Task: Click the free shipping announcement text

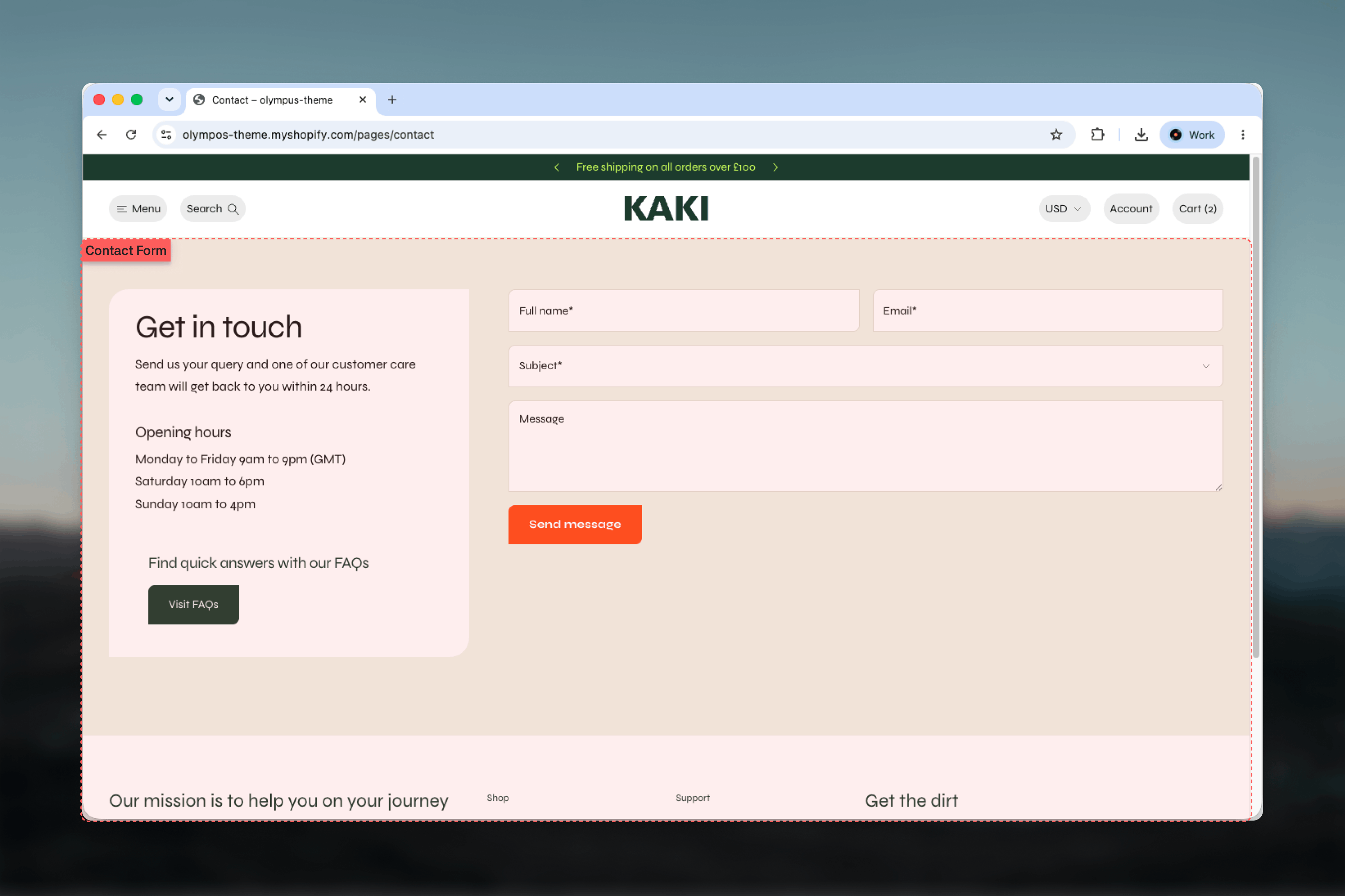Action: click(666, 167)
